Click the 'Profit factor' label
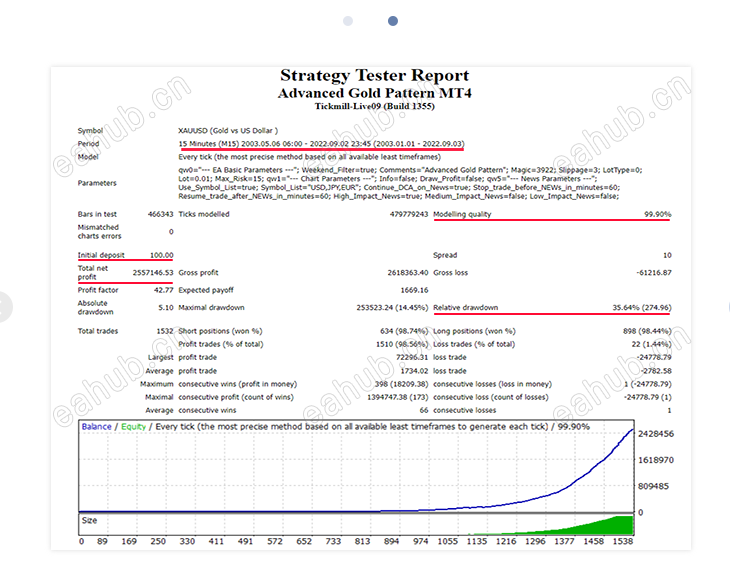The image size is (730, 564). (98, 290)
